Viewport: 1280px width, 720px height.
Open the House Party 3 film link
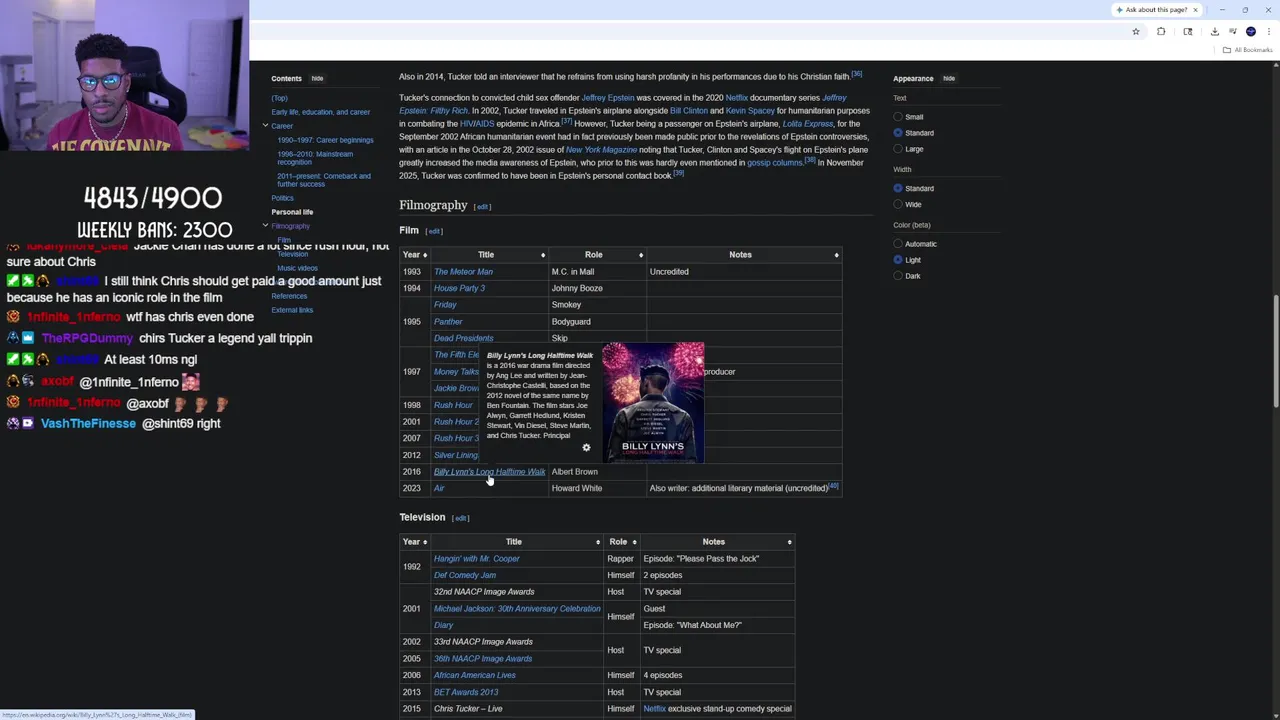click(x=459, y=288)
